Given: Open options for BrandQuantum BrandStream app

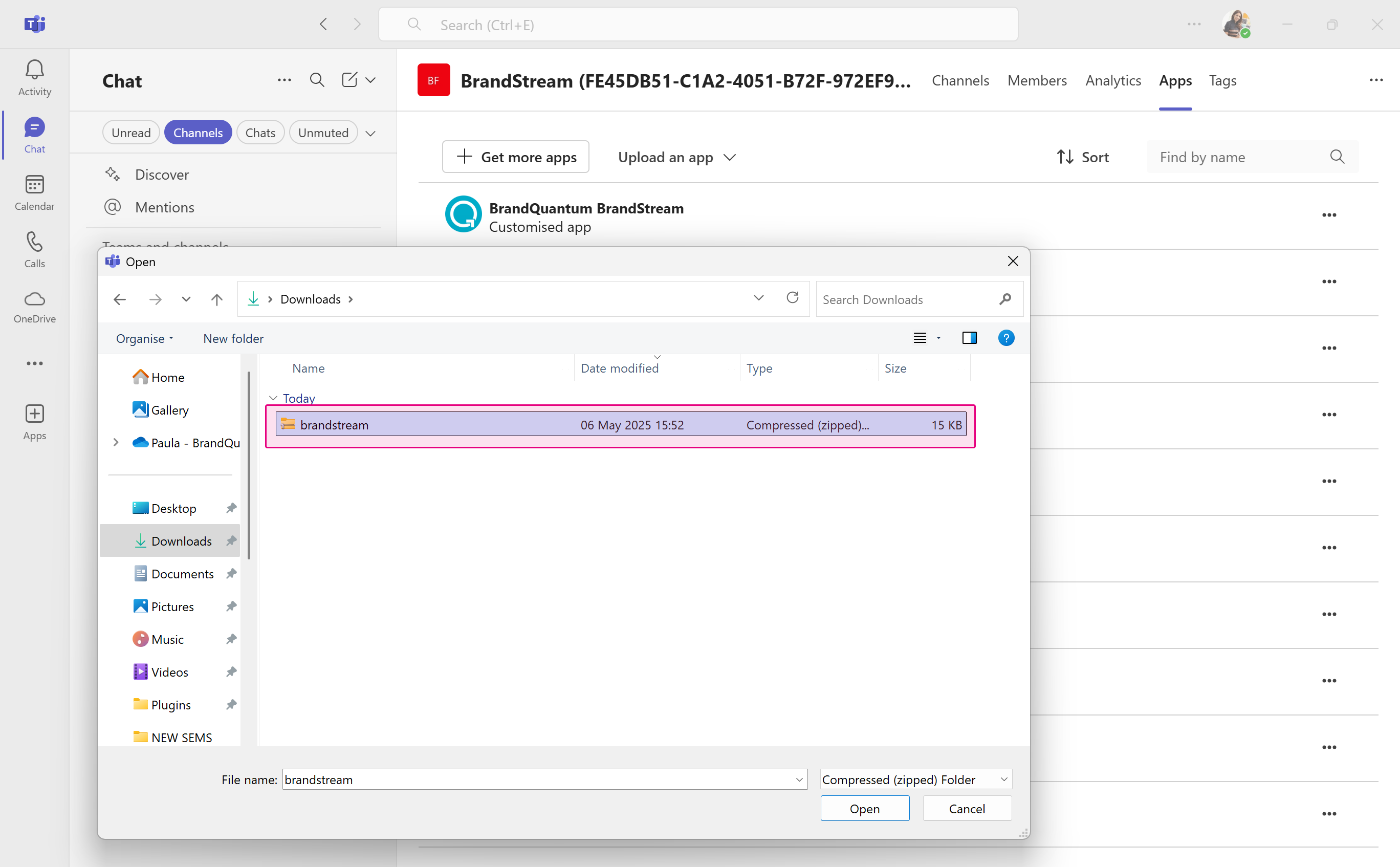Looking at the screenshot, I should point(1329,215).
